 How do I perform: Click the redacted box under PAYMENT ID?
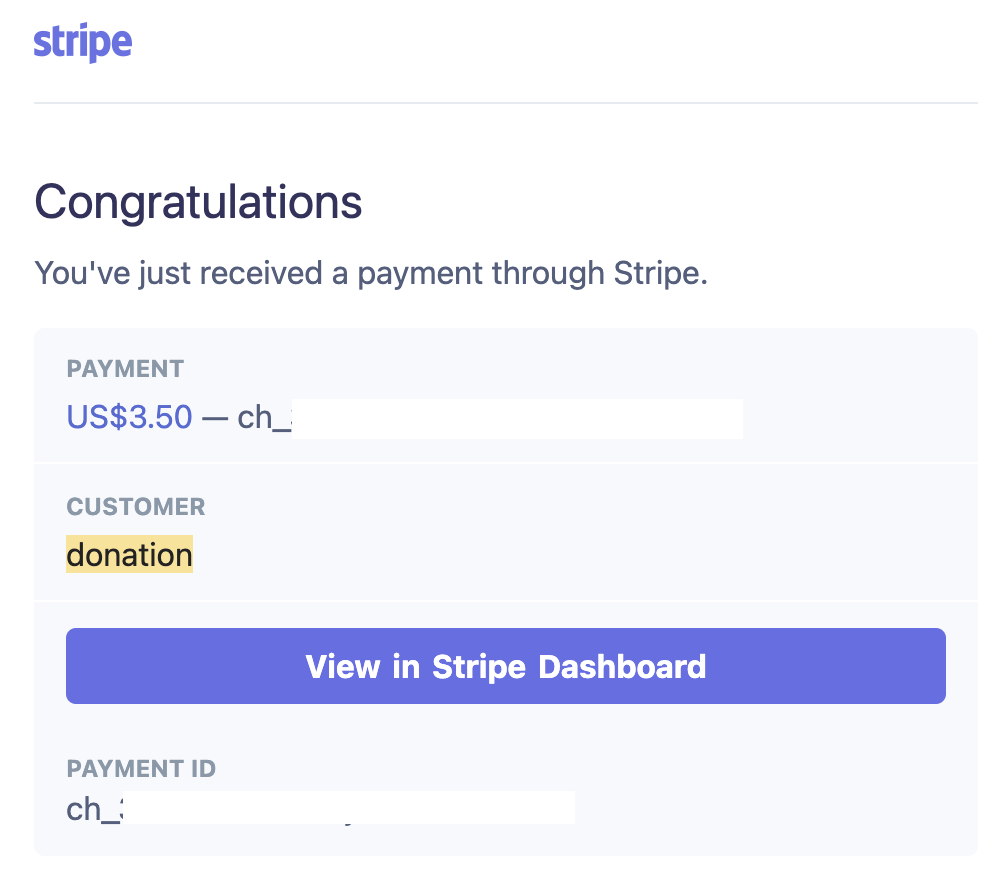point(350,808)
